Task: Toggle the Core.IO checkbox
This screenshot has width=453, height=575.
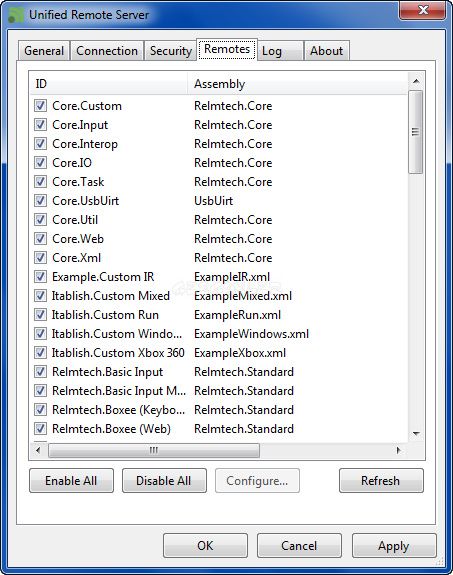Action: (40, 162)
